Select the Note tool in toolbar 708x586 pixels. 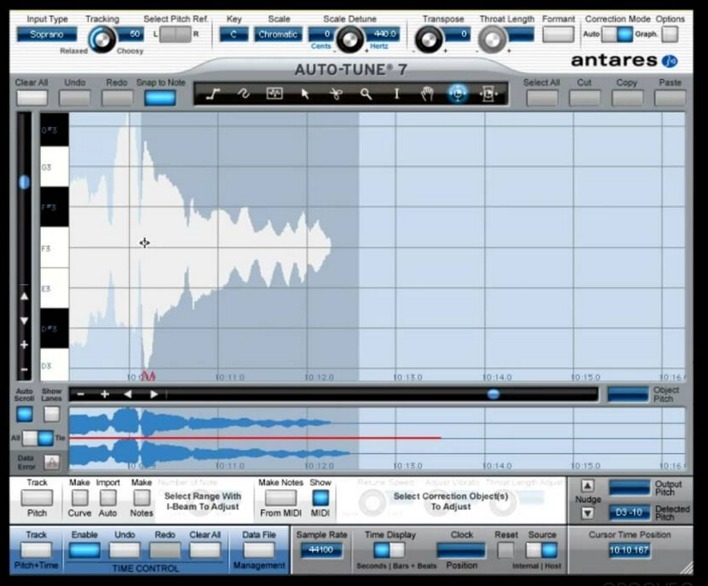coord(274,94)
